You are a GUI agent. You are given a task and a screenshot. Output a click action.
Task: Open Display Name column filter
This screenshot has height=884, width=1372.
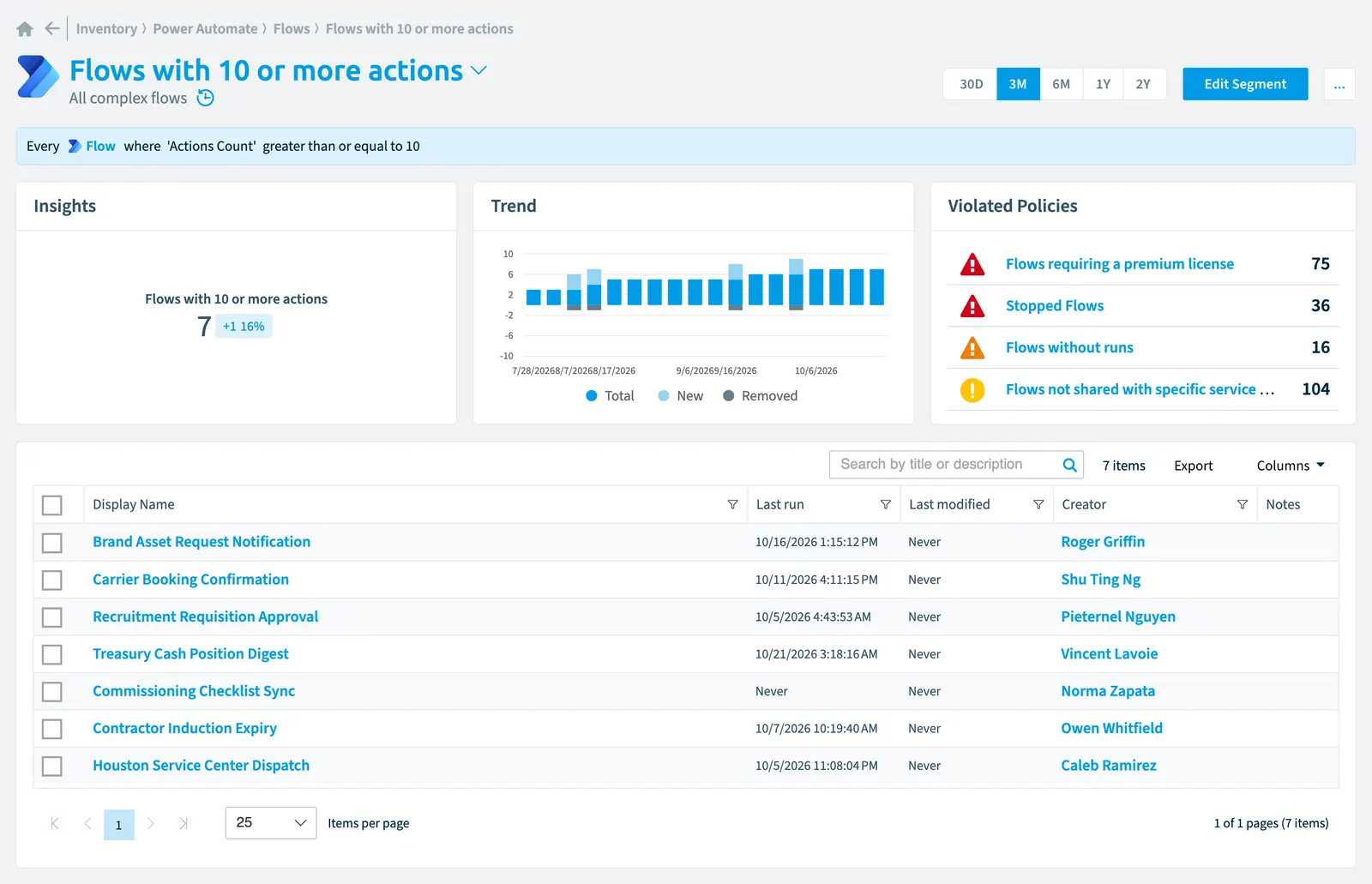pyautogui.click(x=732, y=505)
